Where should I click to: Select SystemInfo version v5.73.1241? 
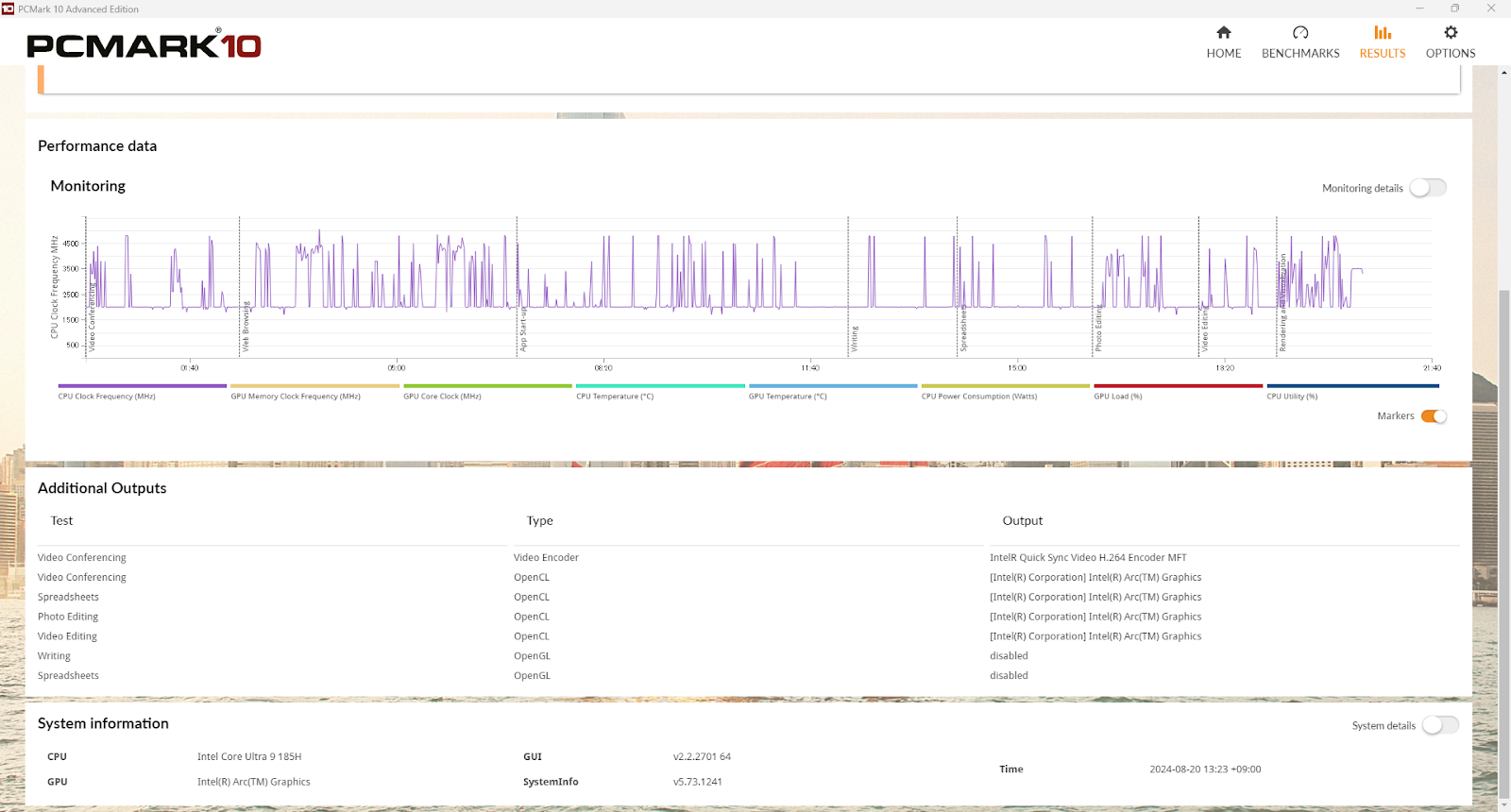[698, 782]
